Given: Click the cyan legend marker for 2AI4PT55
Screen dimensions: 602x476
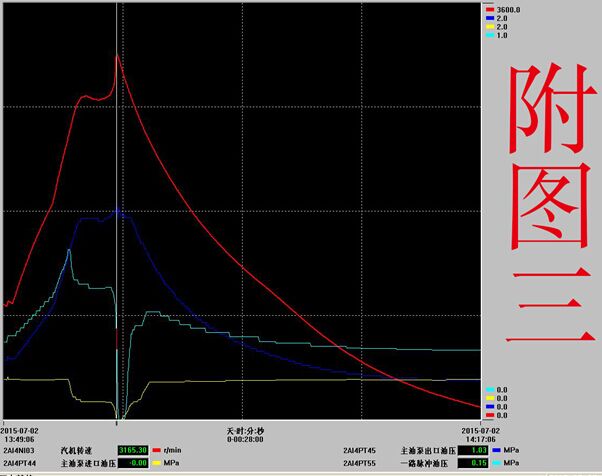Looking at the screenshot, I should [x=496, y=464].
